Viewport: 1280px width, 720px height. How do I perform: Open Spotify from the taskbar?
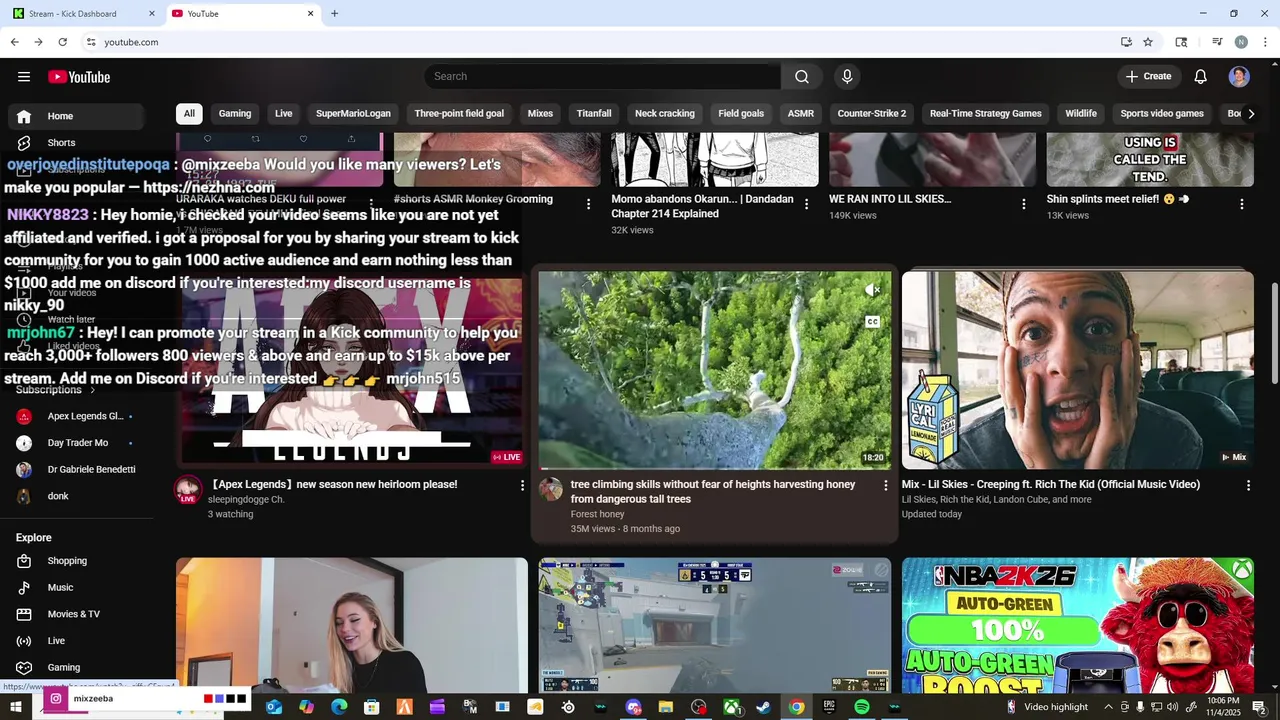pyautogui.click(x=862, y=707)
